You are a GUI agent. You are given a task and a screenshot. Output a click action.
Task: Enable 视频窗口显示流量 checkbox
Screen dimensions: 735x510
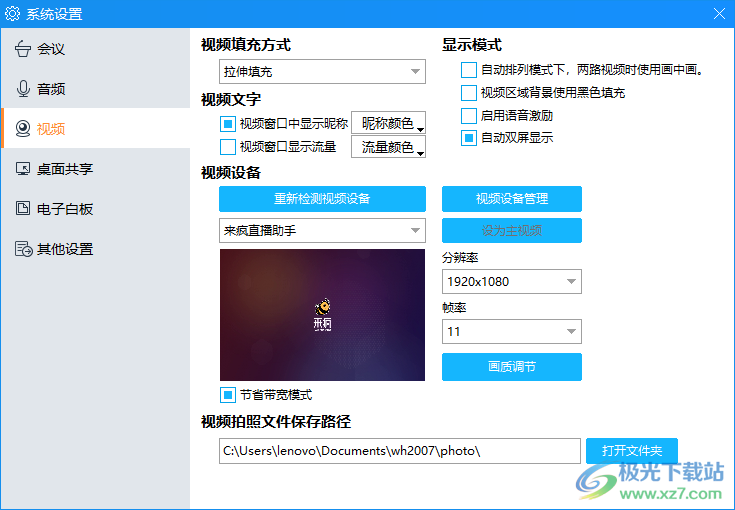[x=228, y=147]
